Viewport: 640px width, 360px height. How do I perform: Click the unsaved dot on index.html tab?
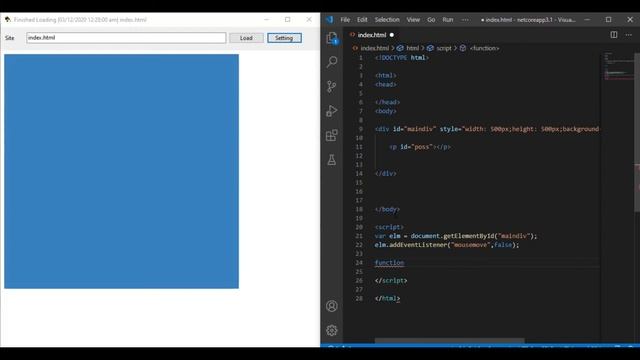(x=392, y=35)
